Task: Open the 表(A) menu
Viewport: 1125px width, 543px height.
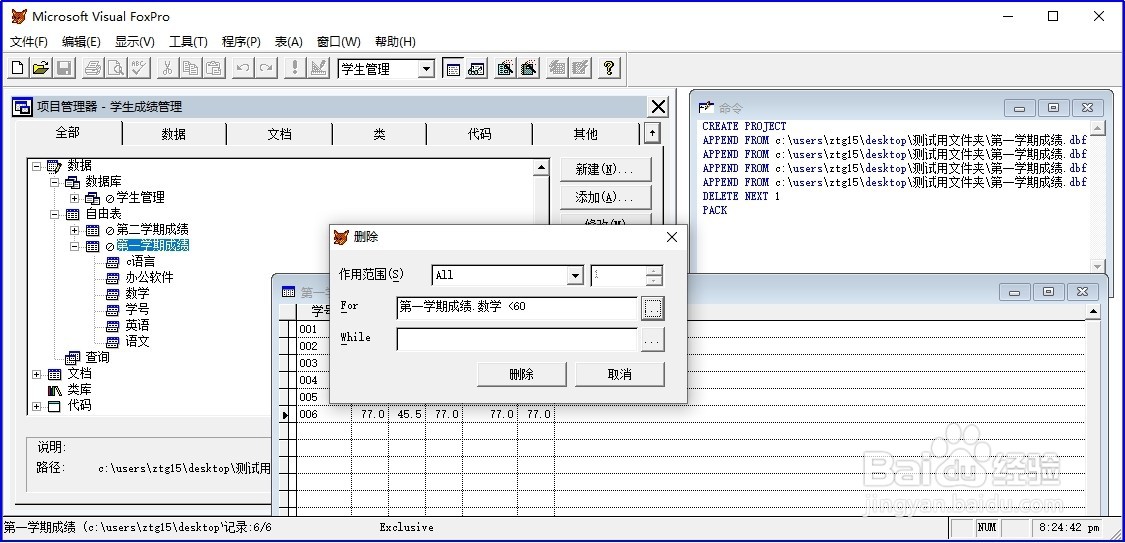Action: pos(288,42)
